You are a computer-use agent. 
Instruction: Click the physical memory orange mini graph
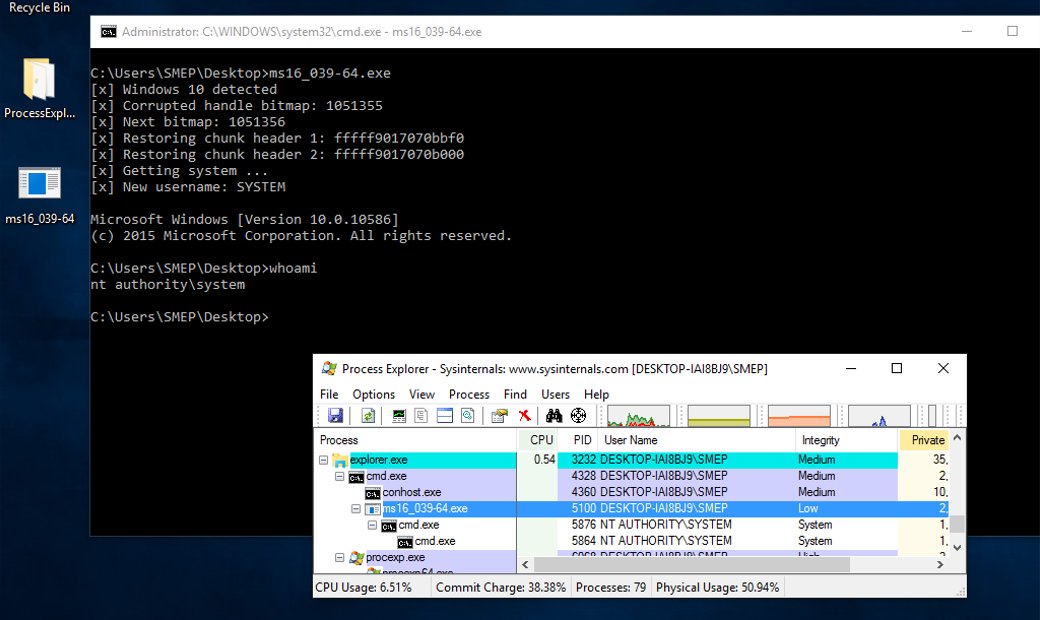coord(799,416)
